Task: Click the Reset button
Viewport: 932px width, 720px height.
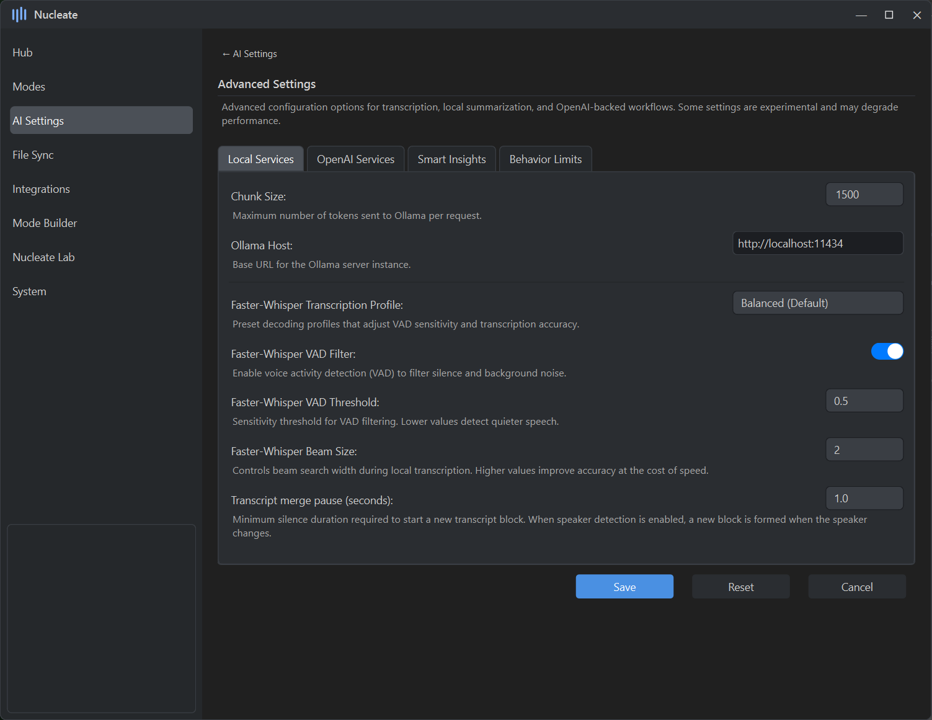Action: tap(740, 587)
